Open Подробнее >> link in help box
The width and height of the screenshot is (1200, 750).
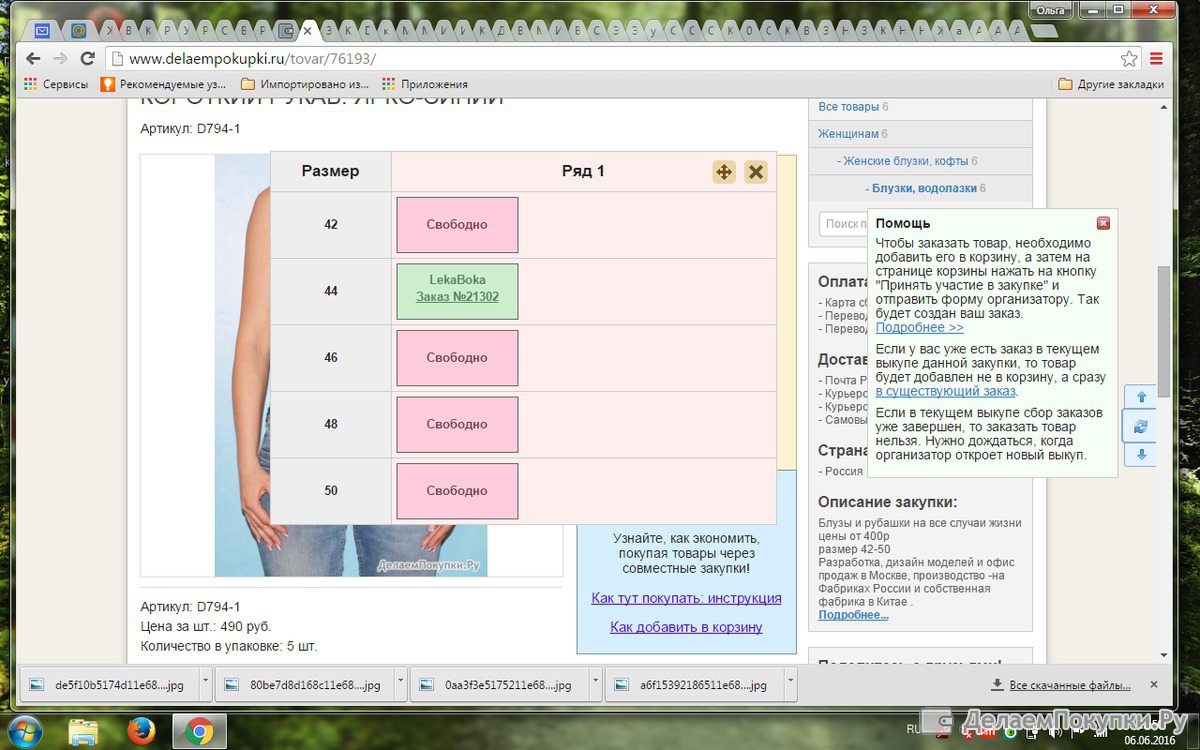click(919, 327)
